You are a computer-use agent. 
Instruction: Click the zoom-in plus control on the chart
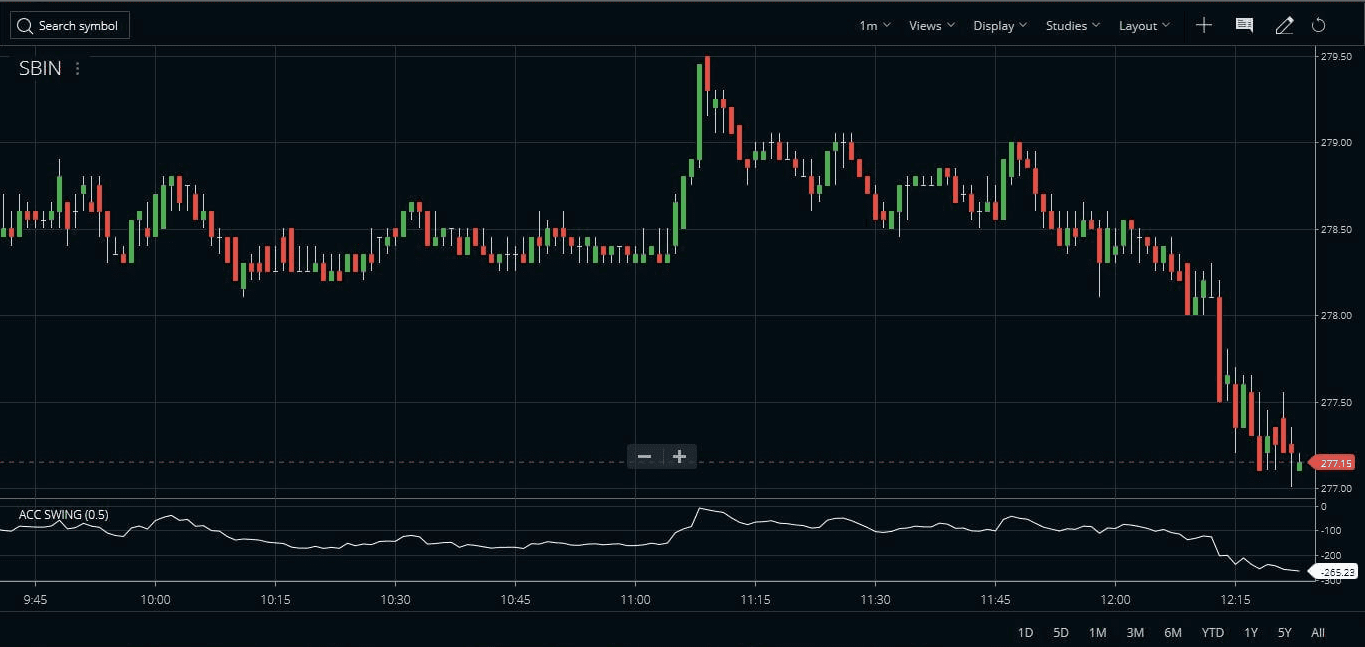click(679, 456)
